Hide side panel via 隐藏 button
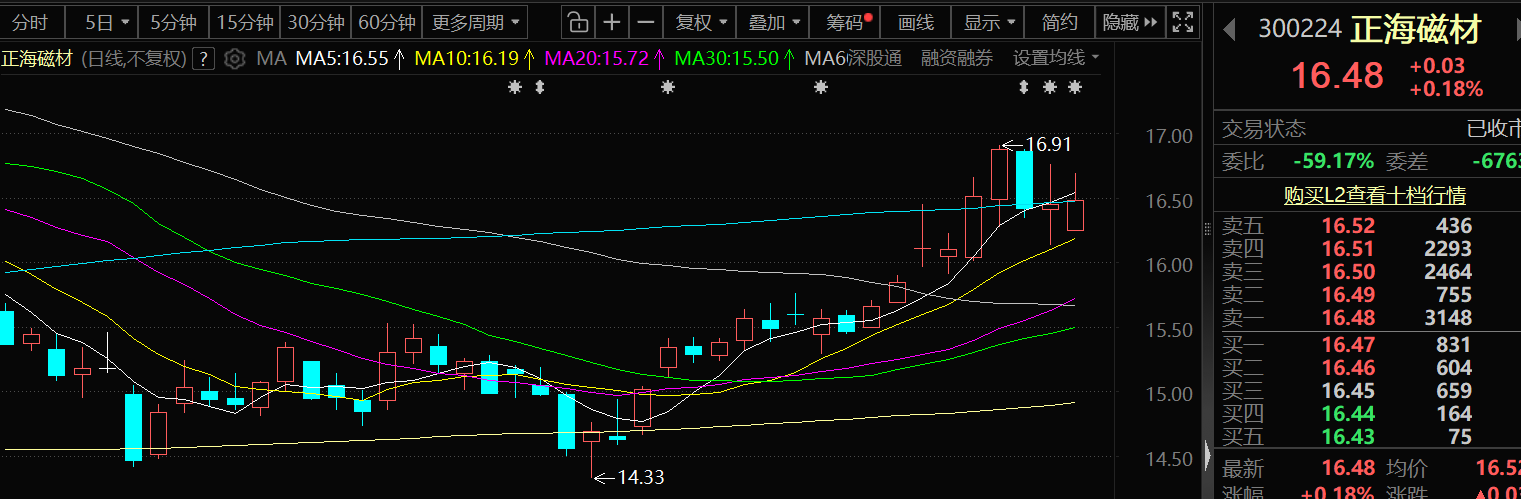This screenshot has width=1521, height=499. pyautogui.click(x=1131, y=22)
